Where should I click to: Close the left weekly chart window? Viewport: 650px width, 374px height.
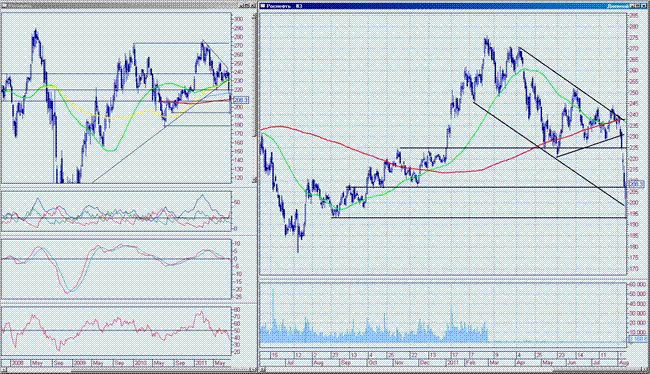(x=253, y=5)
